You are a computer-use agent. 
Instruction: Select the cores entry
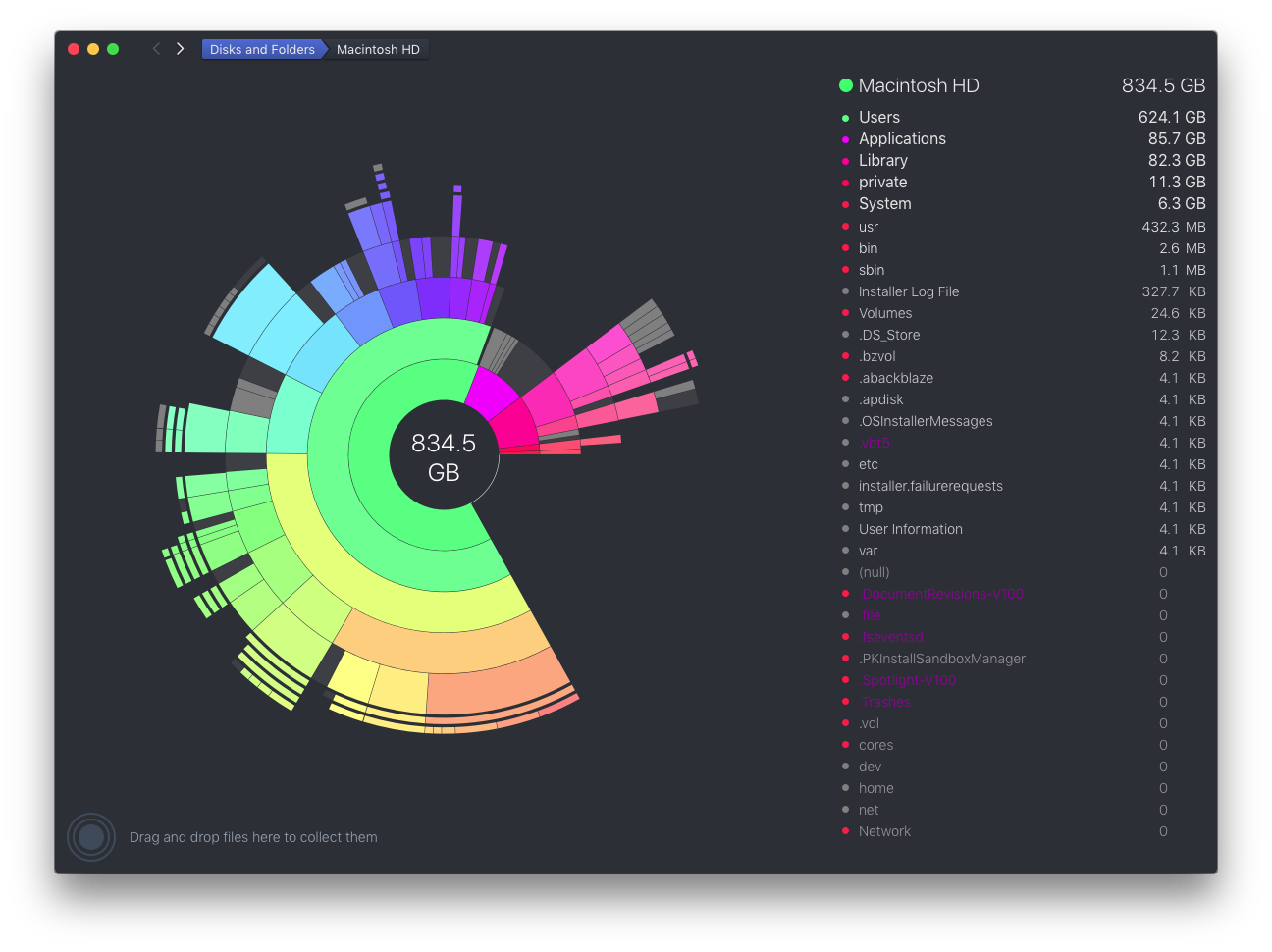1023,745
